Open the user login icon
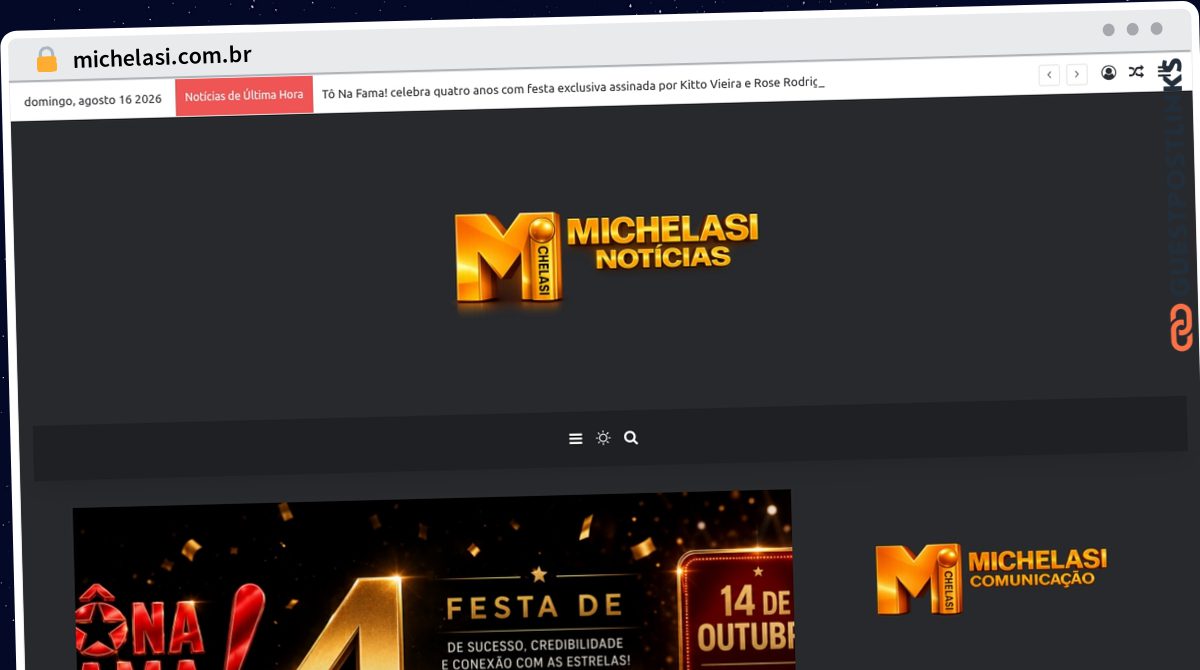Image resolution: width=1200 pixels, height=670 pixels. (x=1109, y=72)
